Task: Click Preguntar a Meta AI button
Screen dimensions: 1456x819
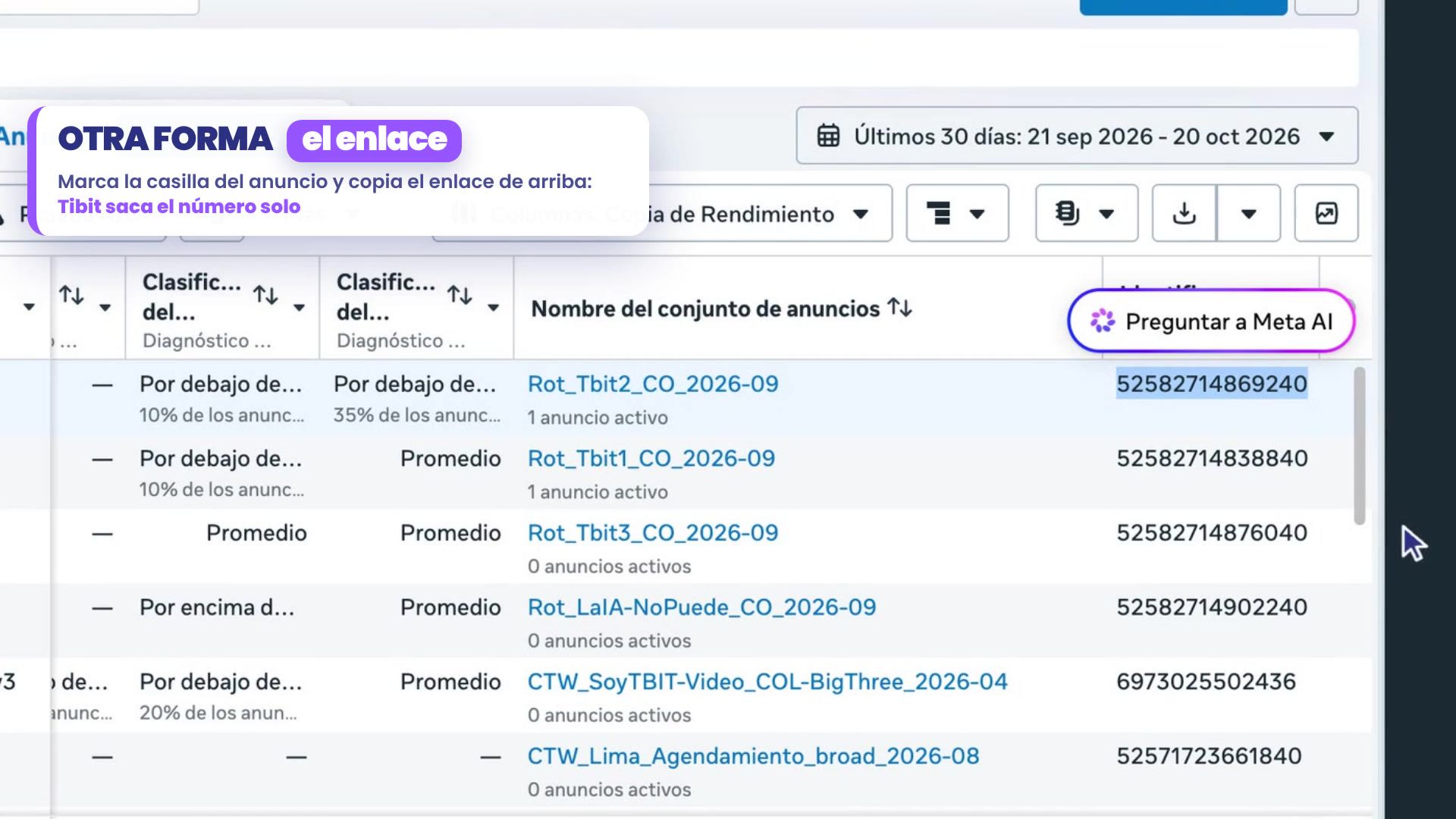Action: point(1211,322)
